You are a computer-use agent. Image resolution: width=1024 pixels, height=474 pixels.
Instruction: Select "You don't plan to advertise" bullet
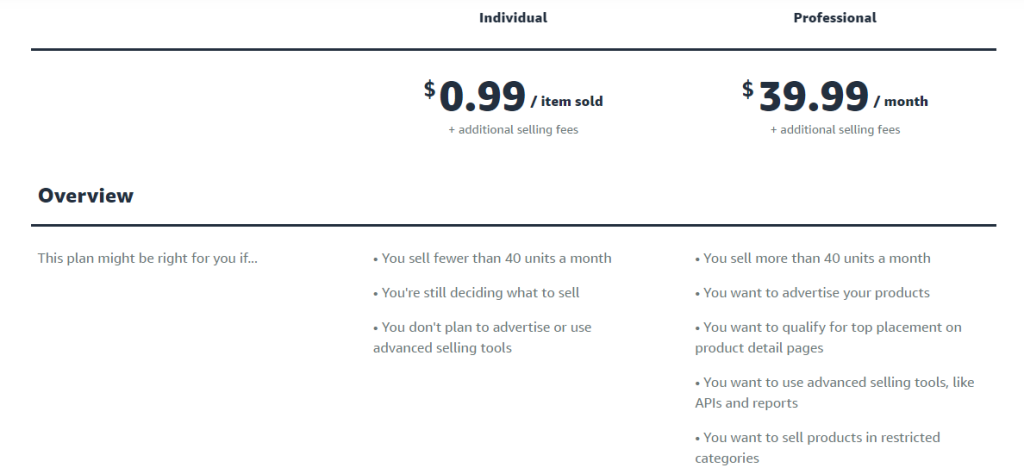(x=484, y=337)
